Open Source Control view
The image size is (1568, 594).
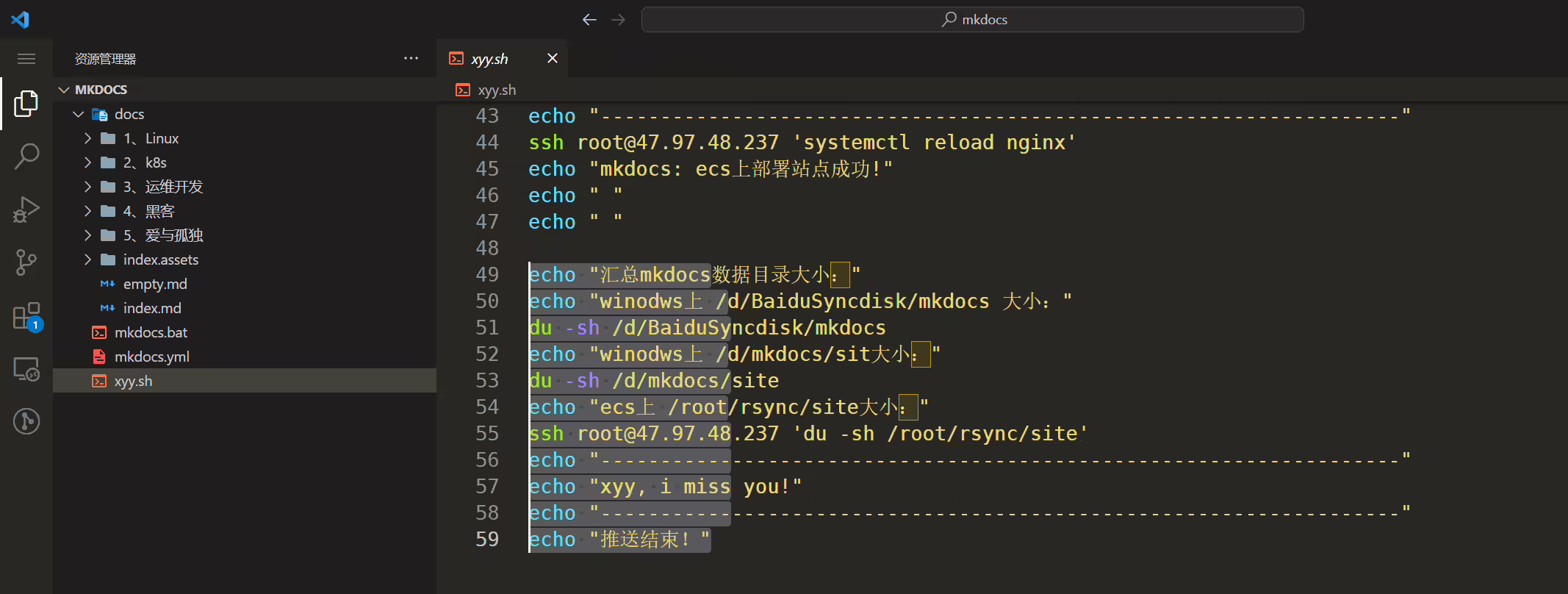point(26,262)
